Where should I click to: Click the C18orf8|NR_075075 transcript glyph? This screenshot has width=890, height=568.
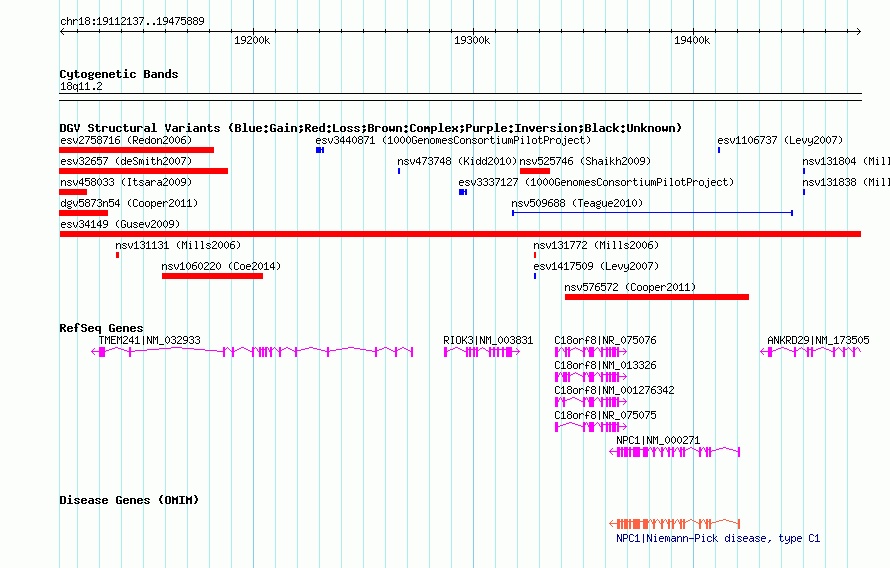click(x=591, y=427)
